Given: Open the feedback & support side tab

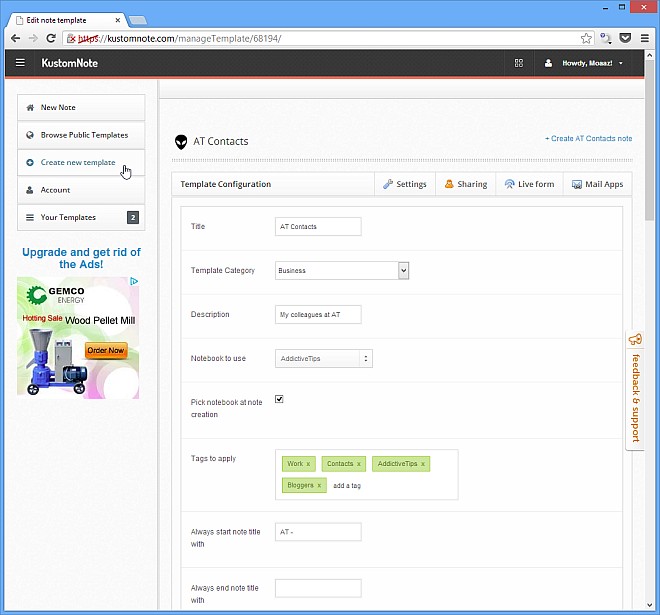Looking at the screenshot, I should (635, 391).
